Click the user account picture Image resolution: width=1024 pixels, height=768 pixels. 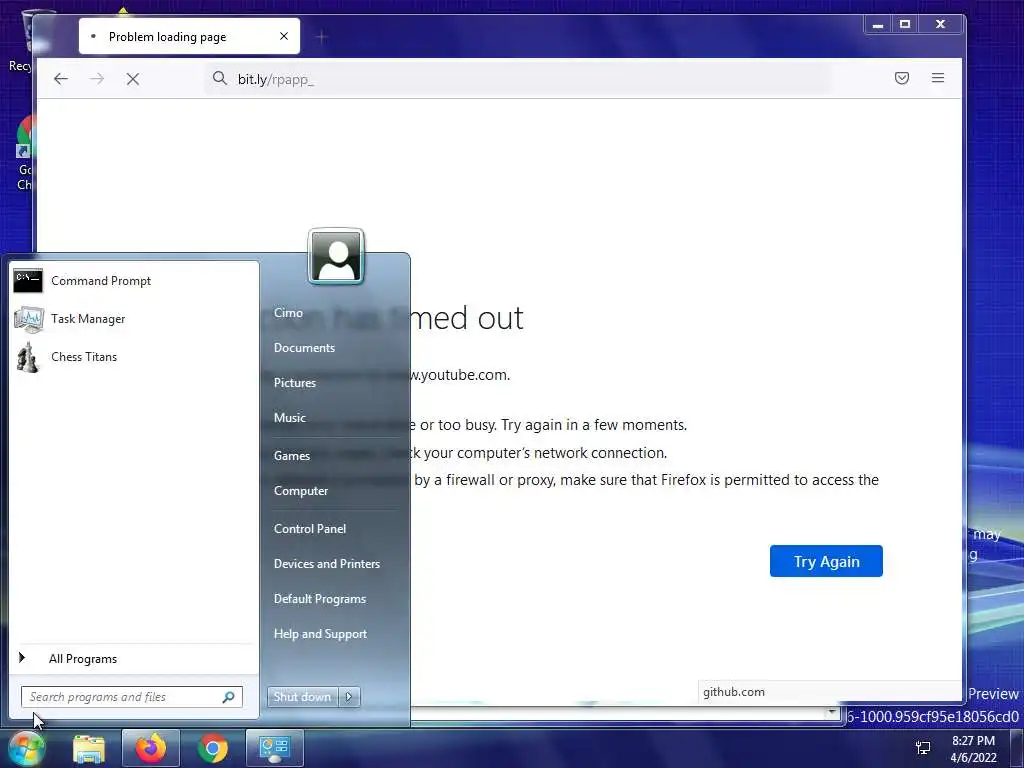[x=336, y=257]
